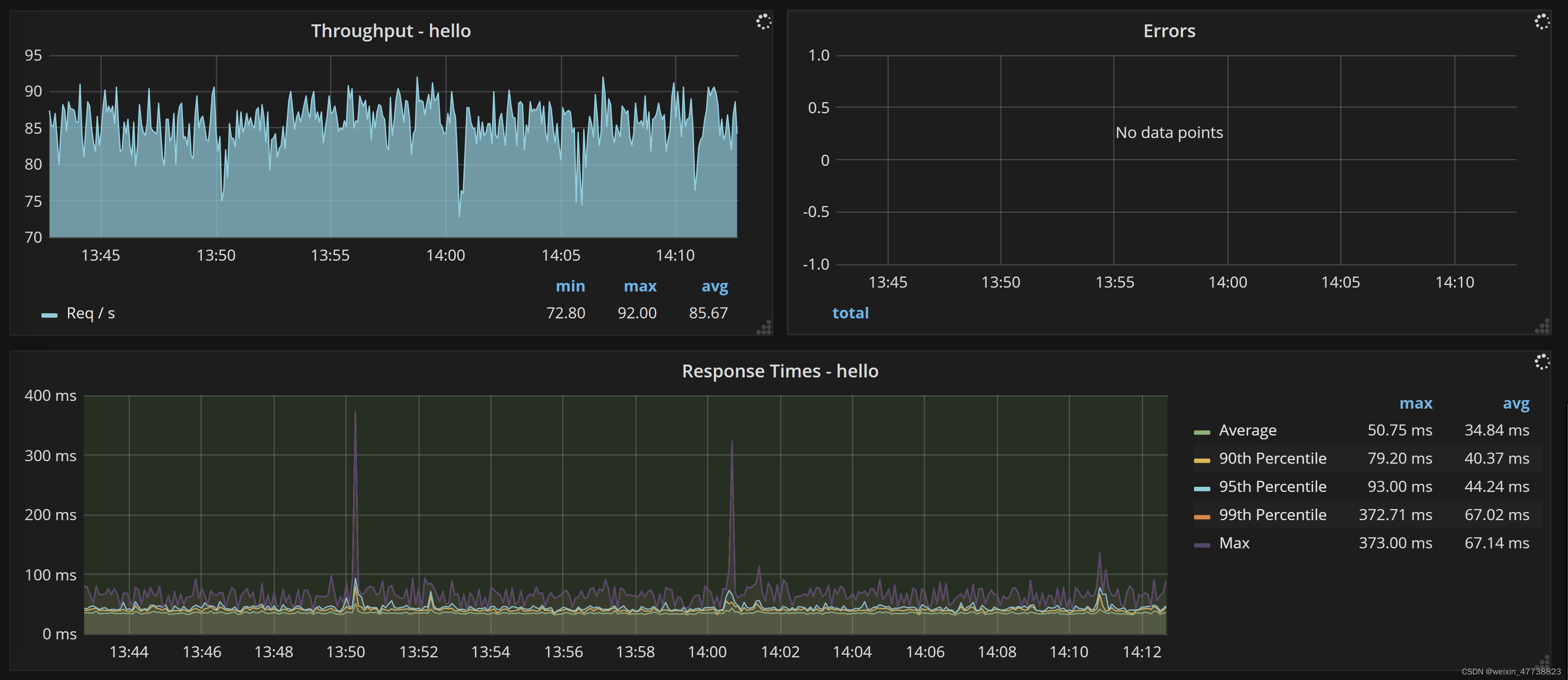This screenshot has width=1568, height=680.
Task: Click the 99th Percentile max 372.71 ms
Action: pos(1395,515)
